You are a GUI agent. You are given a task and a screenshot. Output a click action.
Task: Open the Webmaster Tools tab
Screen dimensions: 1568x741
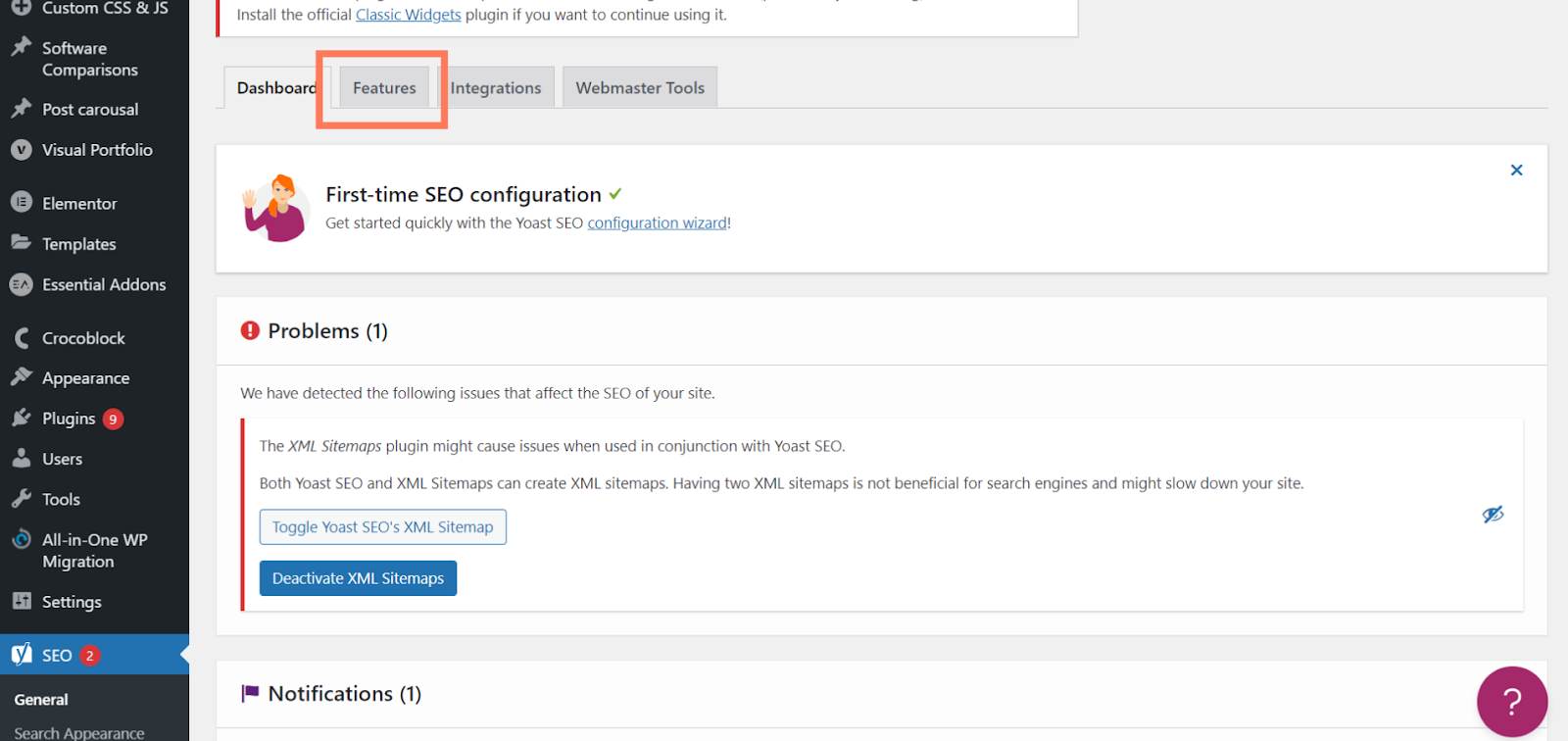(640, 88)
